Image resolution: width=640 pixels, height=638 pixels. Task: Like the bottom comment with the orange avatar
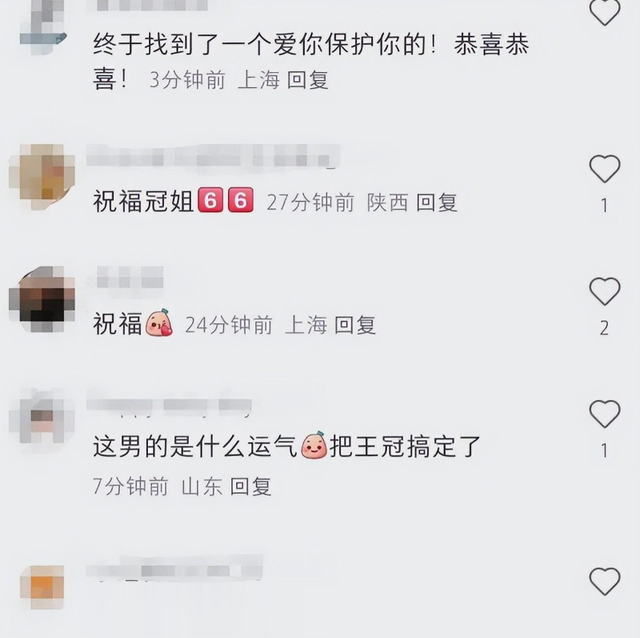point(604,581)
